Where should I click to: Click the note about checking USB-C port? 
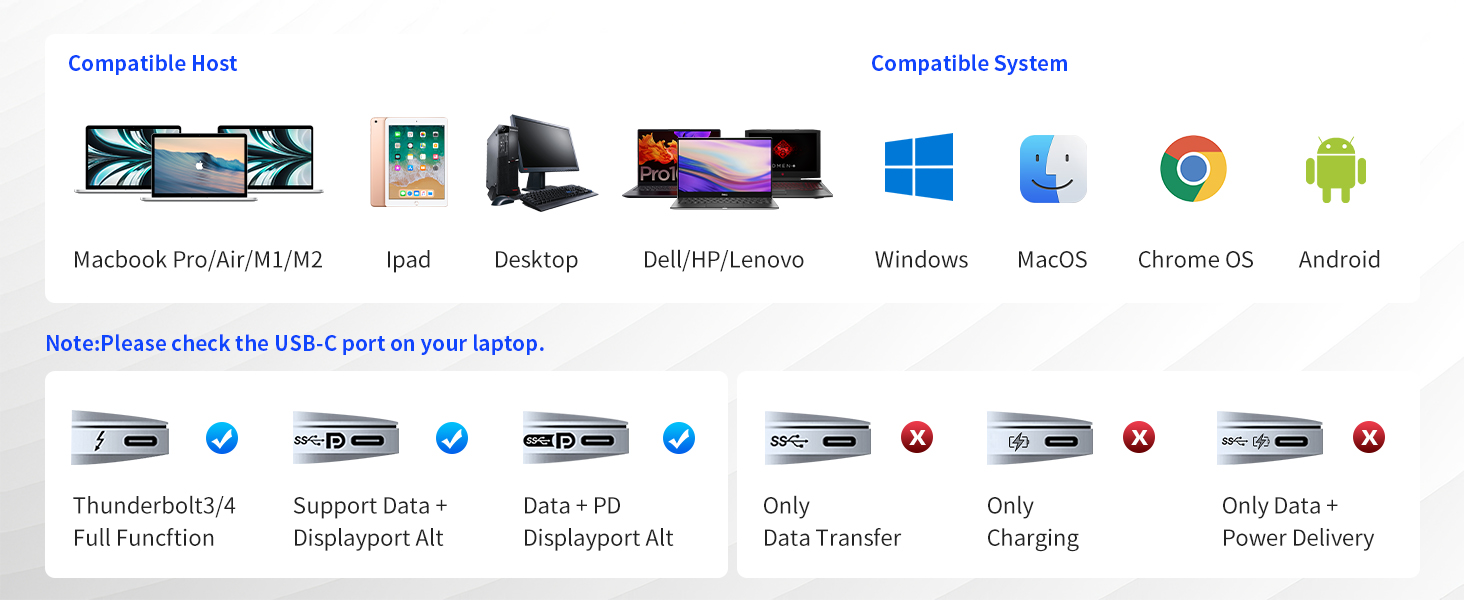click(295, 344)
